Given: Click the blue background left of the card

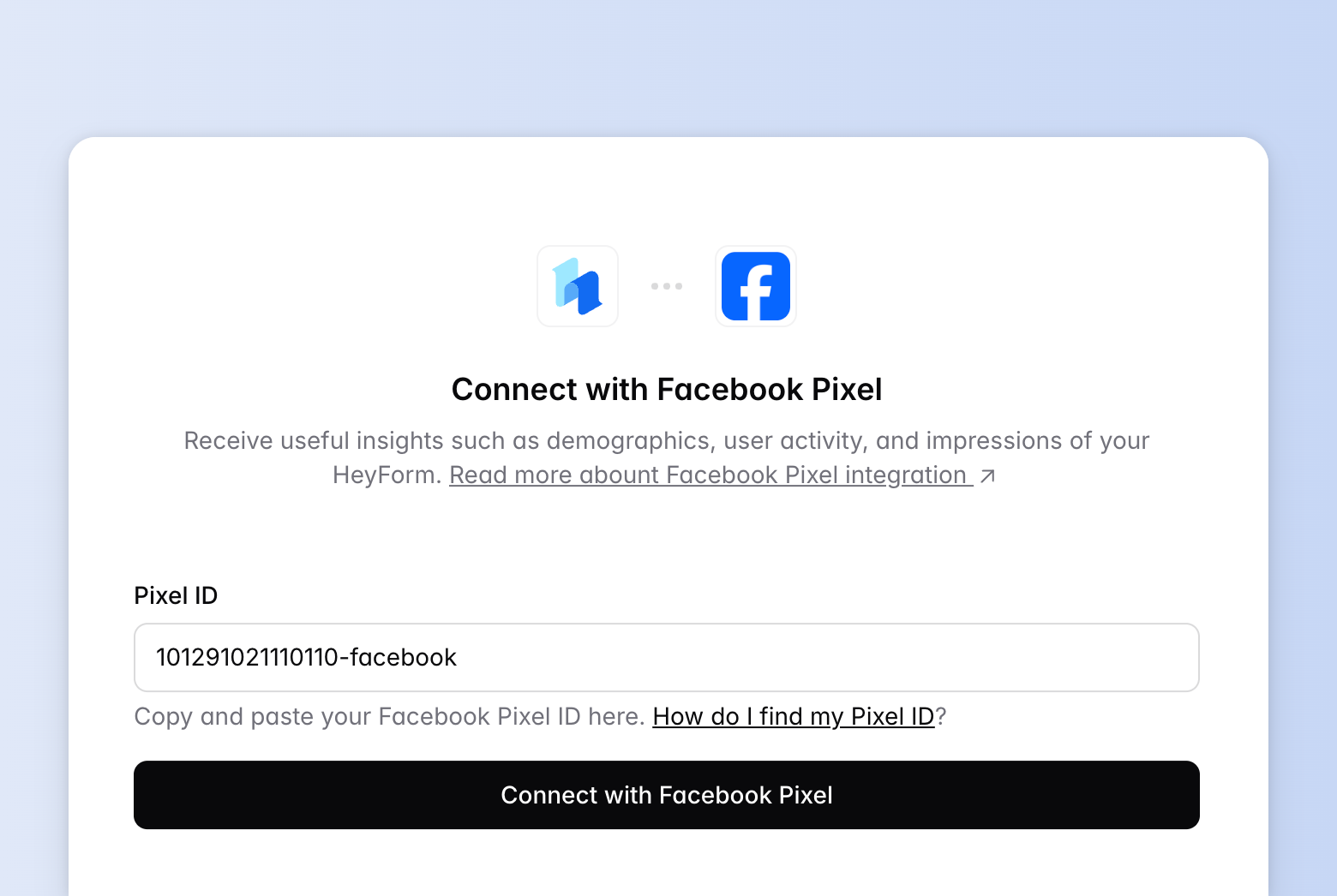Looking at the screenshot, I should pos(34,514).
